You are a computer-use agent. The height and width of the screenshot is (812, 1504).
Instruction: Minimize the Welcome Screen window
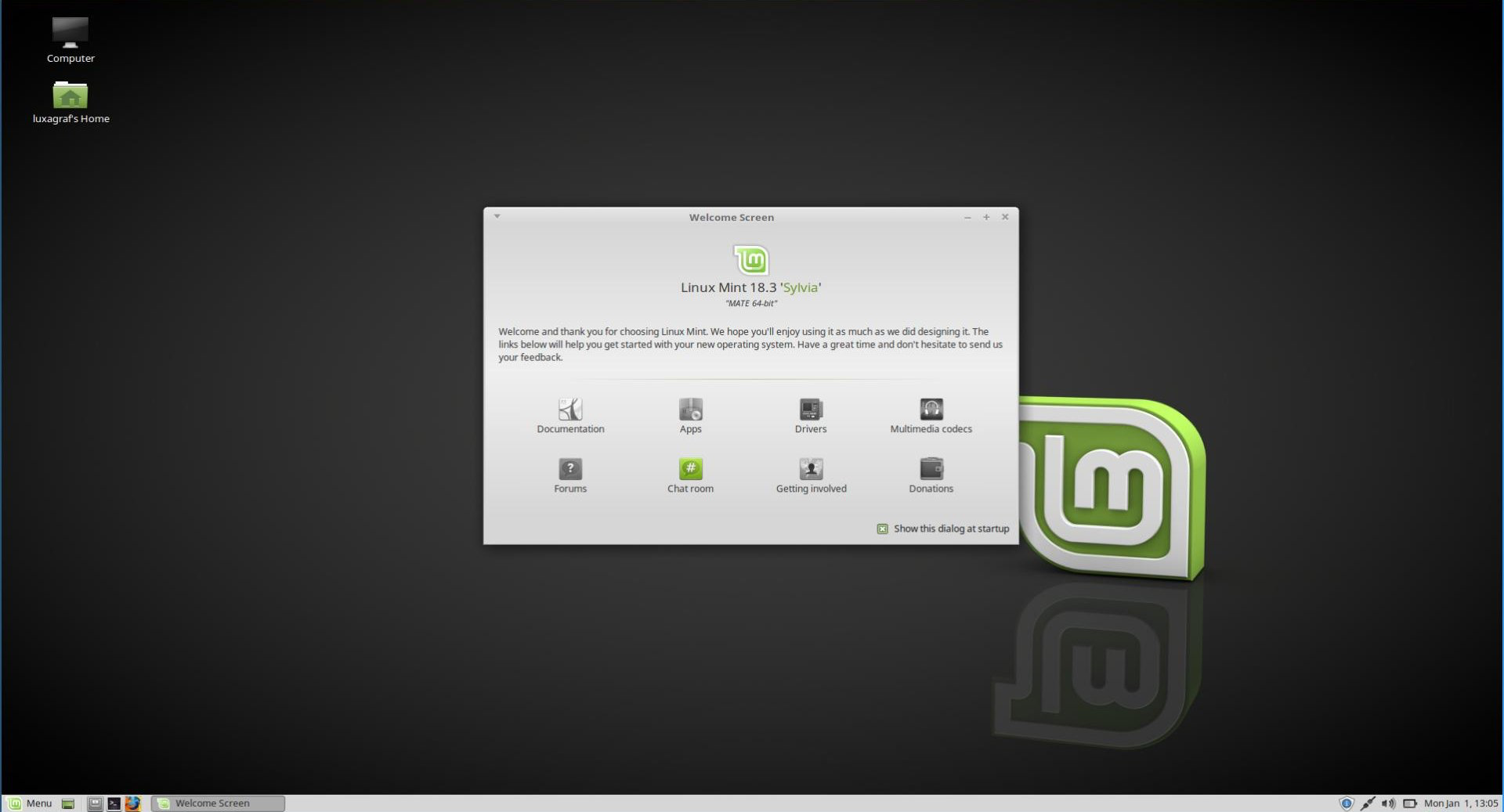pyautogui.click(x=967, y=217)
